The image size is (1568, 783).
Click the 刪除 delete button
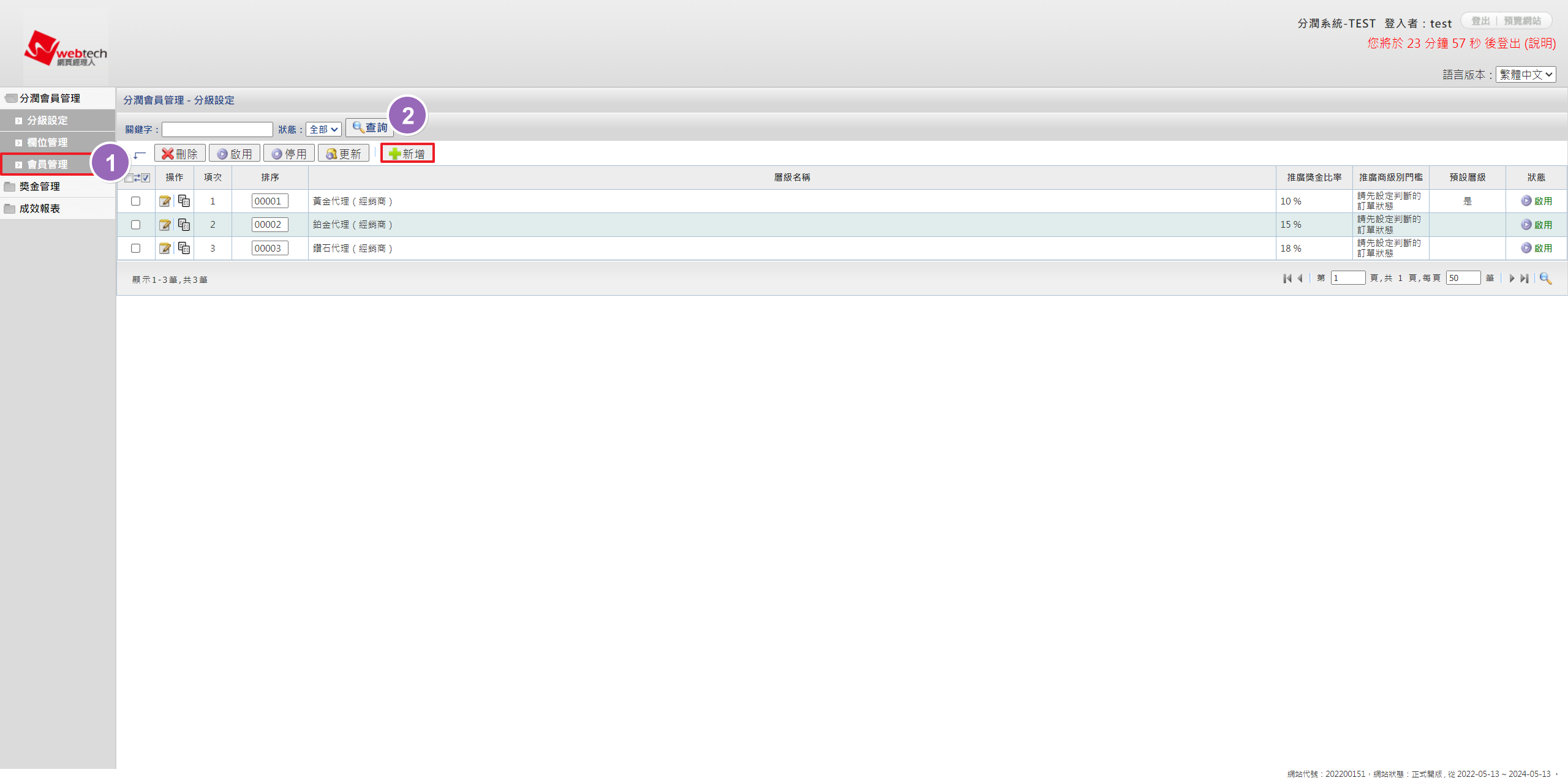coord(179,154)
